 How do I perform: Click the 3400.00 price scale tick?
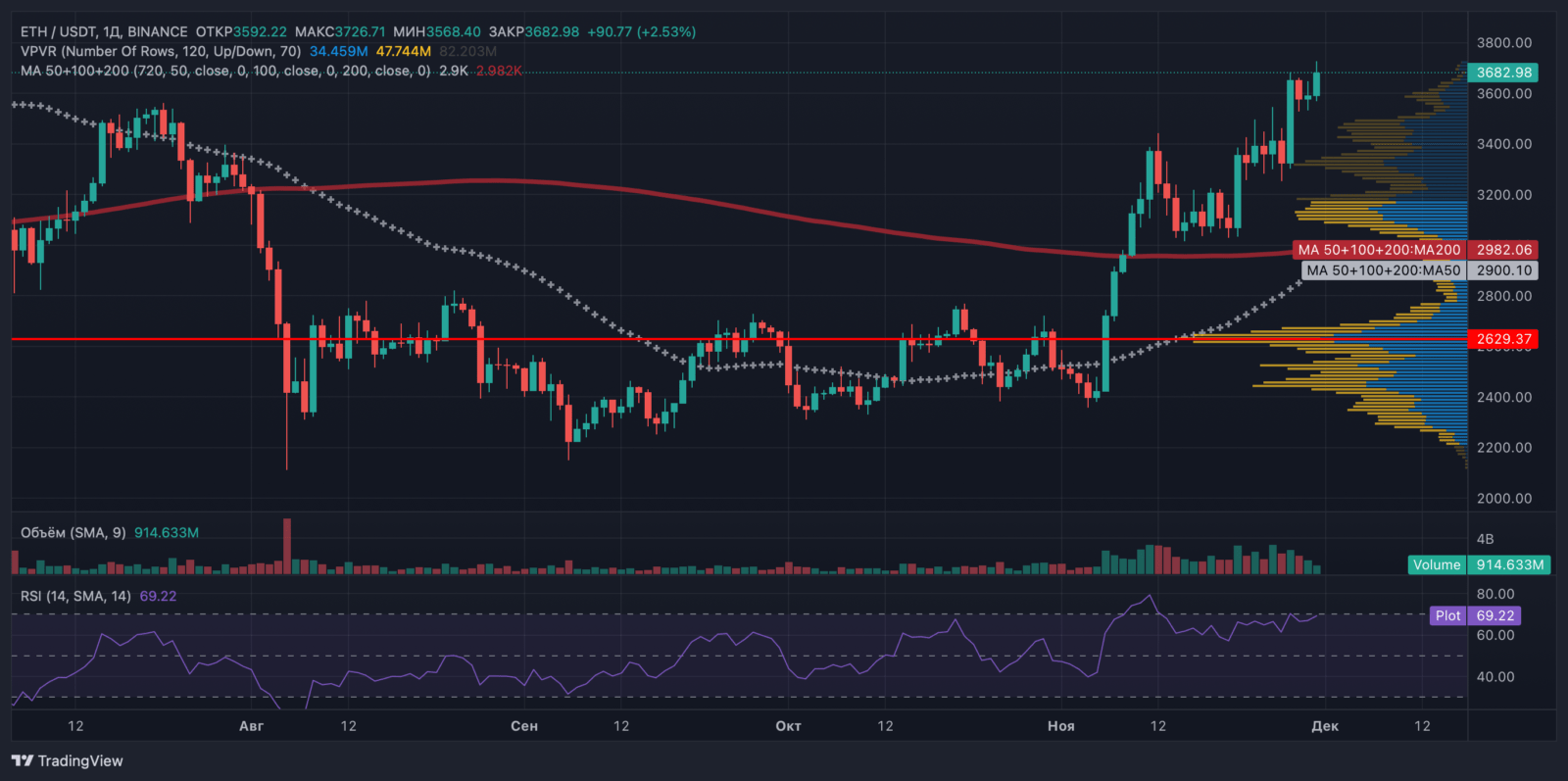tap(1504, 144)
